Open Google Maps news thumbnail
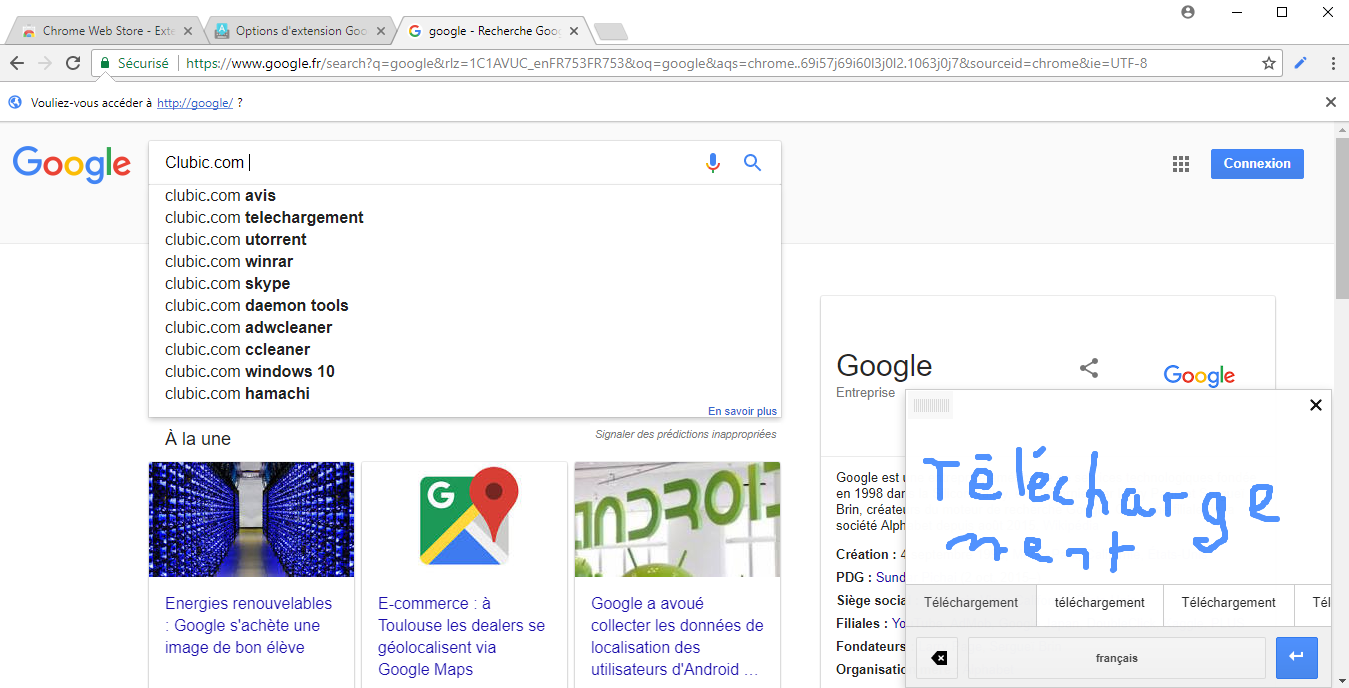Image resolution: width=1349 pixels, height=688 pixels. click(x=464, y=519)
